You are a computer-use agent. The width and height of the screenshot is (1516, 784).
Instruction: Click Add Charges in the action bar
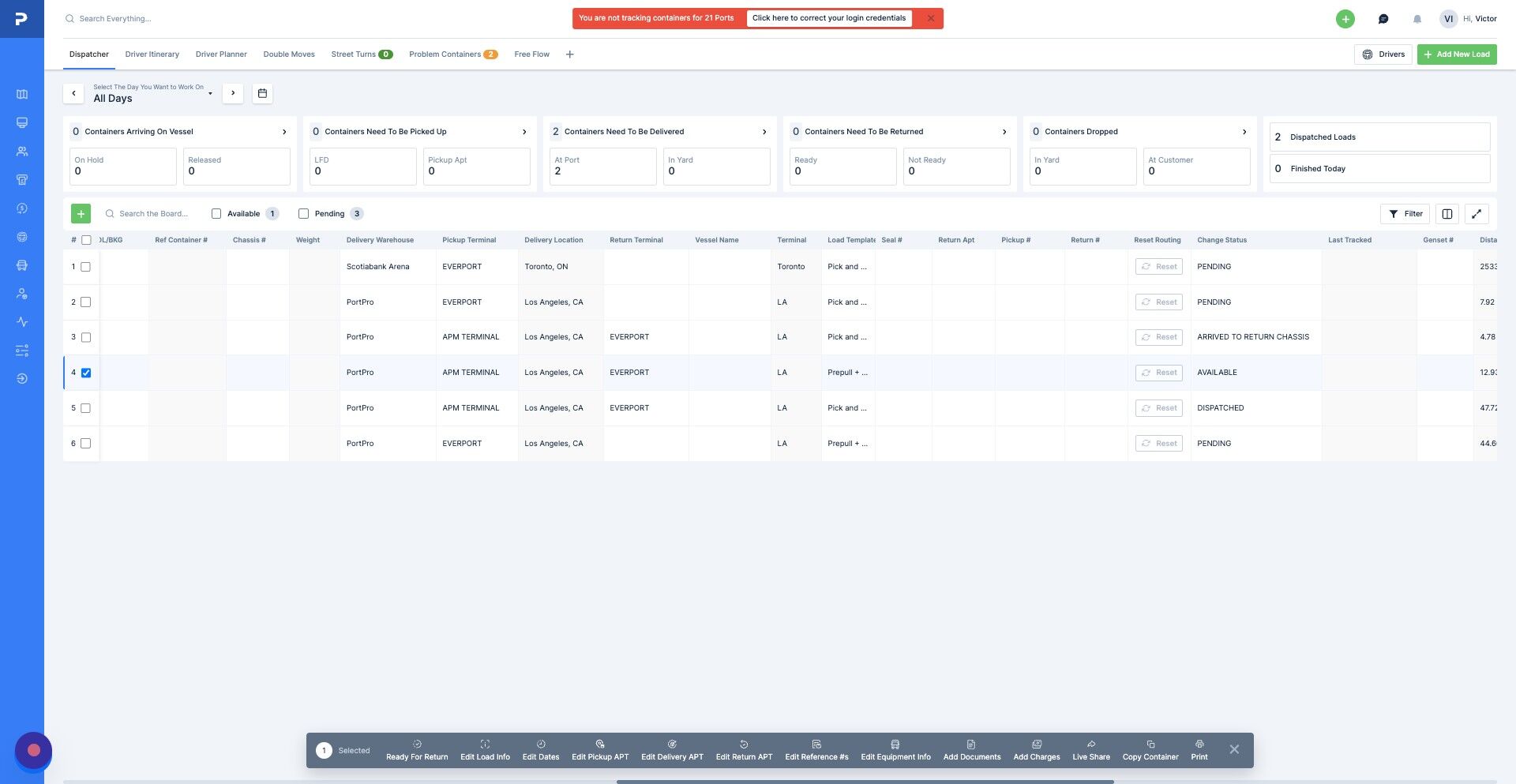pos(1037,751)
